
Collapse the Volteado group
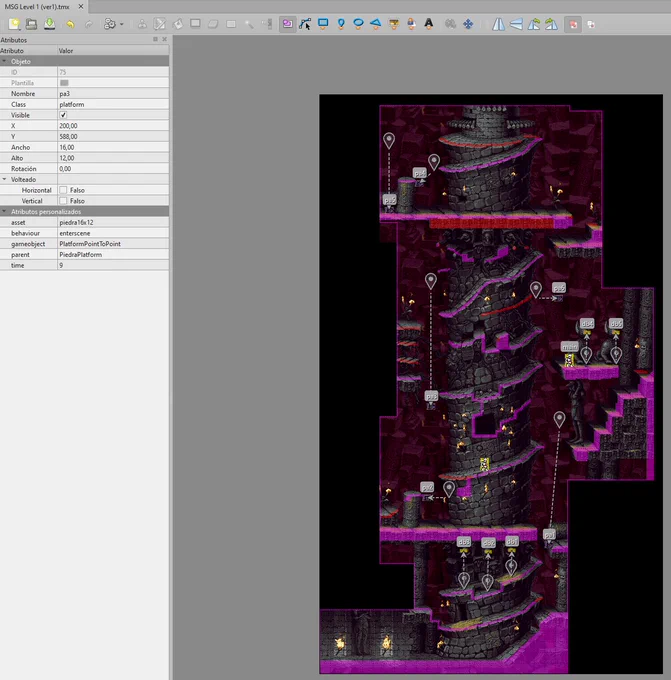click(4, 179)
